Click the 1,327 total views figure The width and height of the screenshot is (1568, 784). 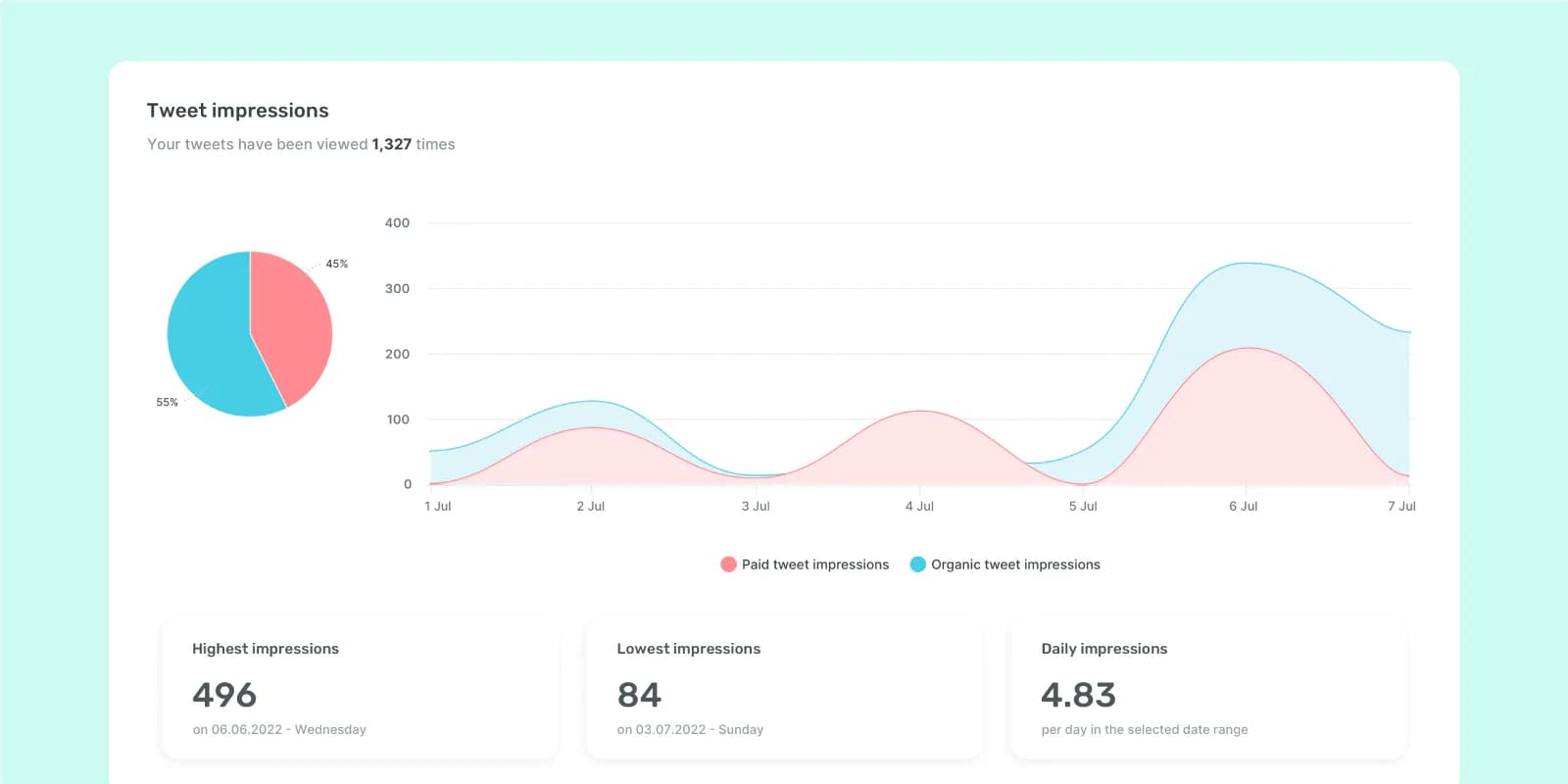click(x=392, y=144)
